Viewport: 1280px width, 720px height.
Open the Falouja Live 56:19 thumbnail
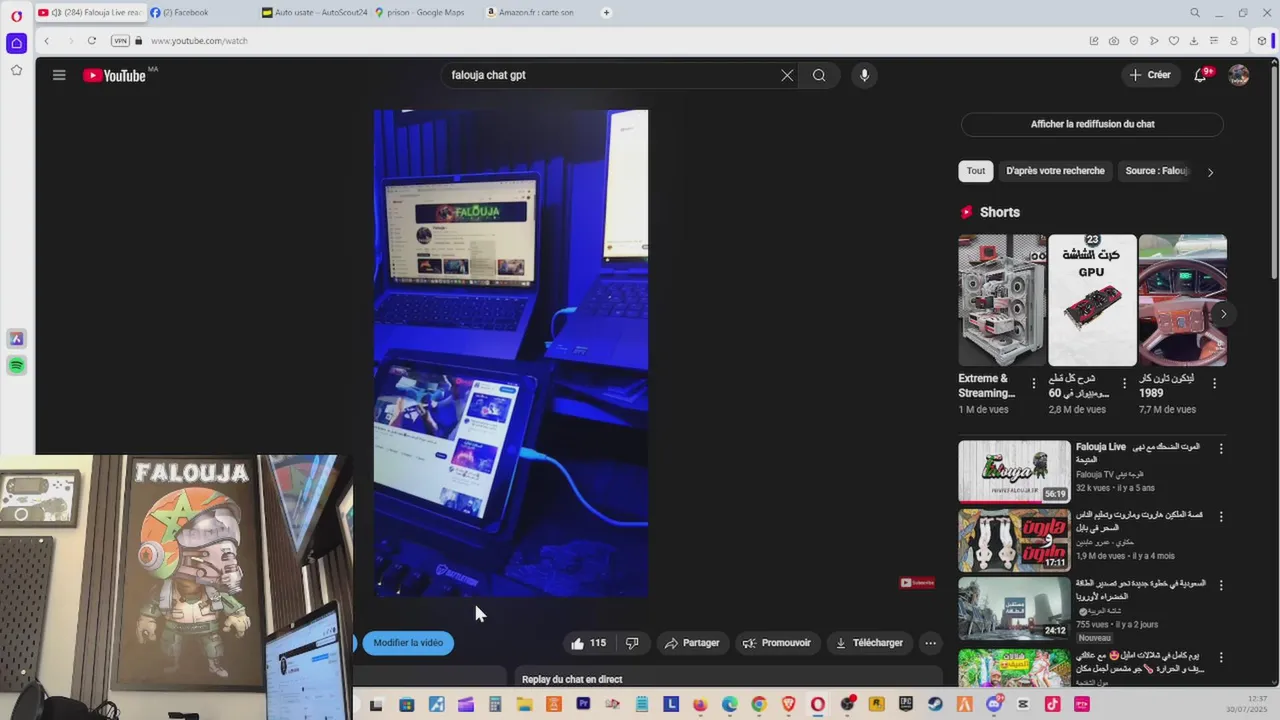[1014, 471]
